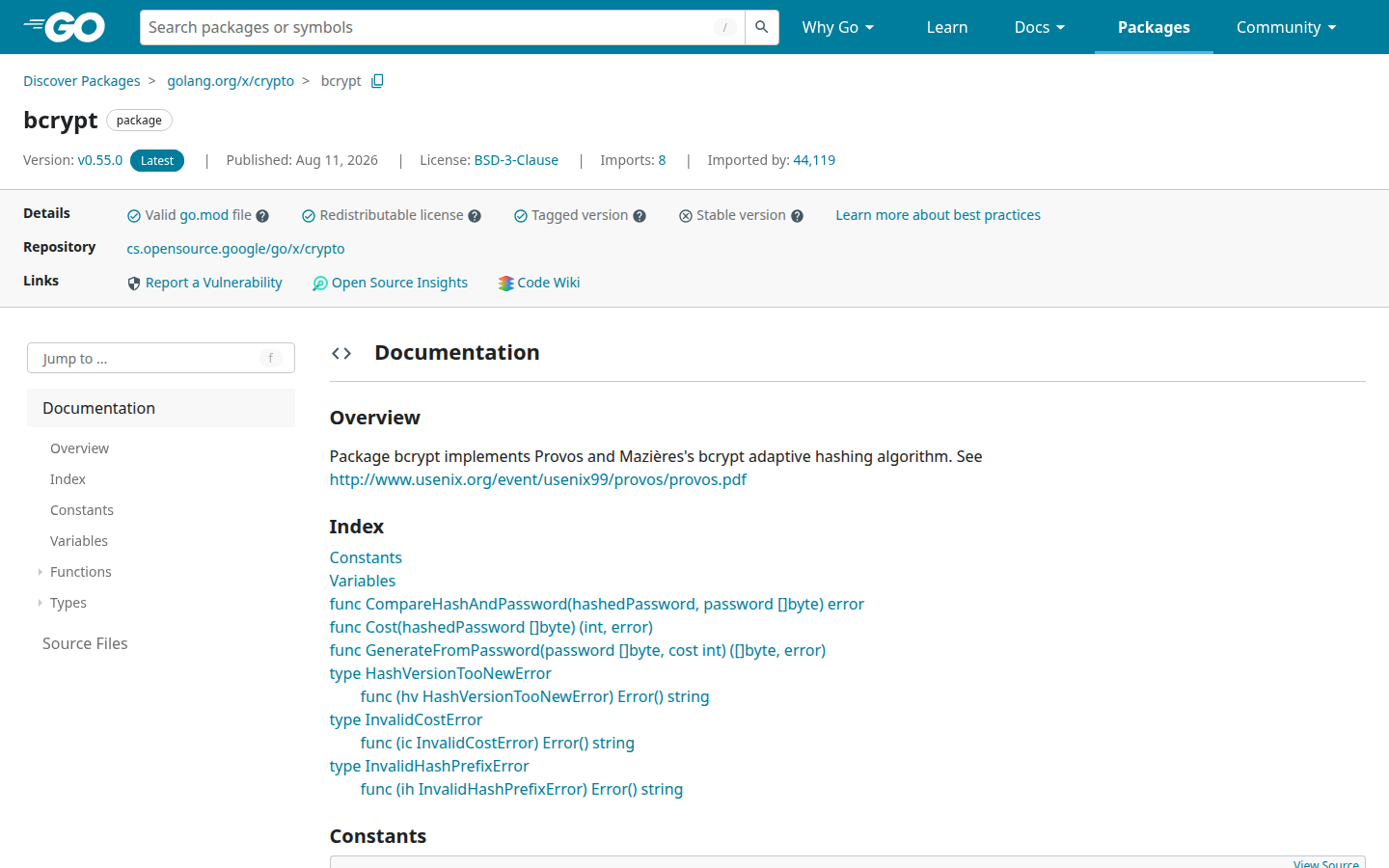Click the Valid go.mod file check icon

pyautogui.click(x=134, y=216)
